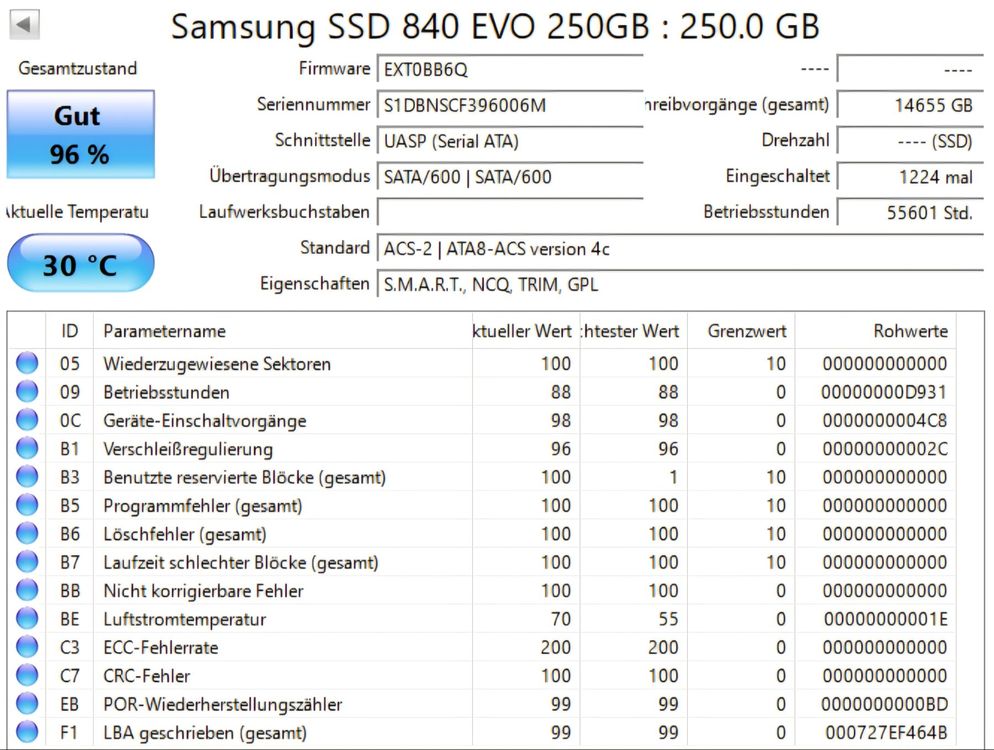Select the ECC-Fehlerrate parameter name
This screenshot has width=994, height=750.
tap(160, 648)
